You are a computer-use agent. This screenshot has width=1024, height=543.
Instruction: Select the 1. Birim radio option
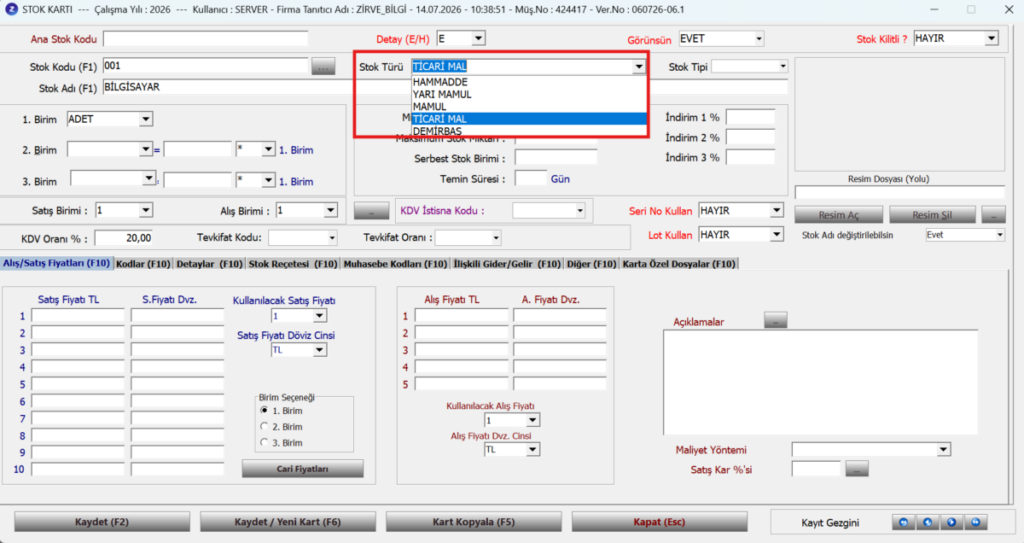click(x=264, y=410)
